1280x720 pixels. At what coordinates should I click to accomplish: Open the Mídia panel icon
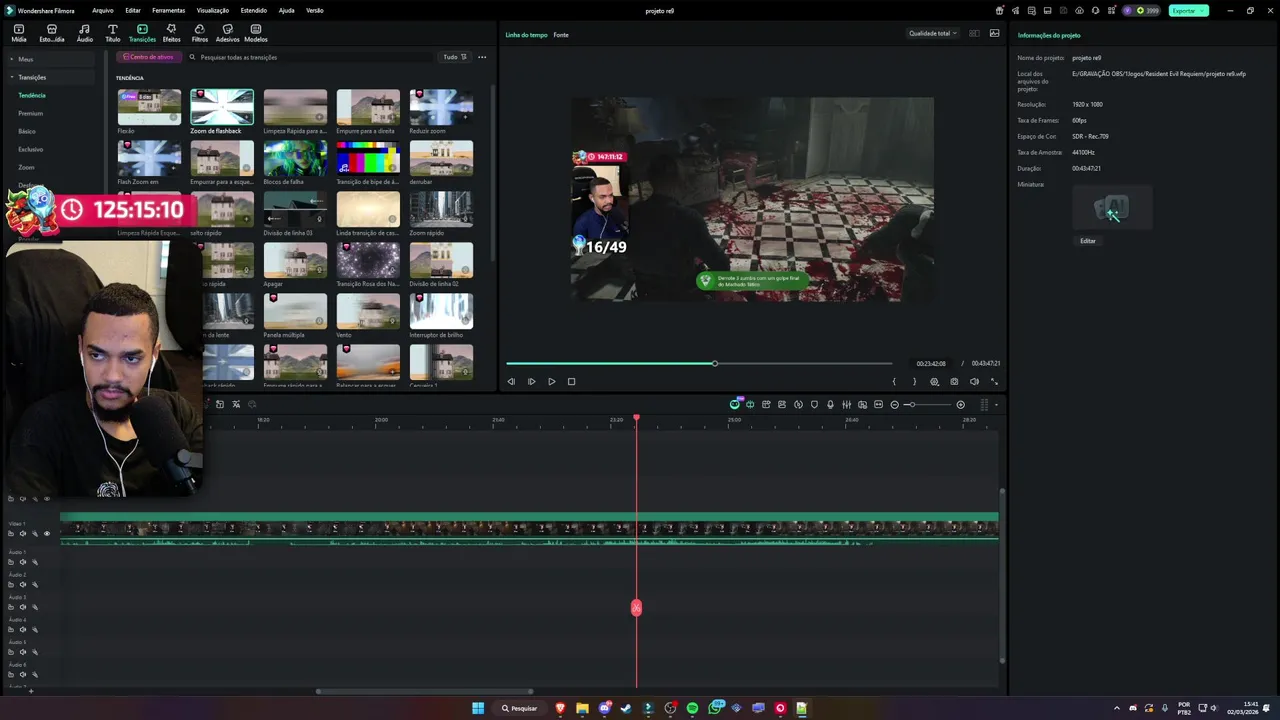(x=19, y=33)
